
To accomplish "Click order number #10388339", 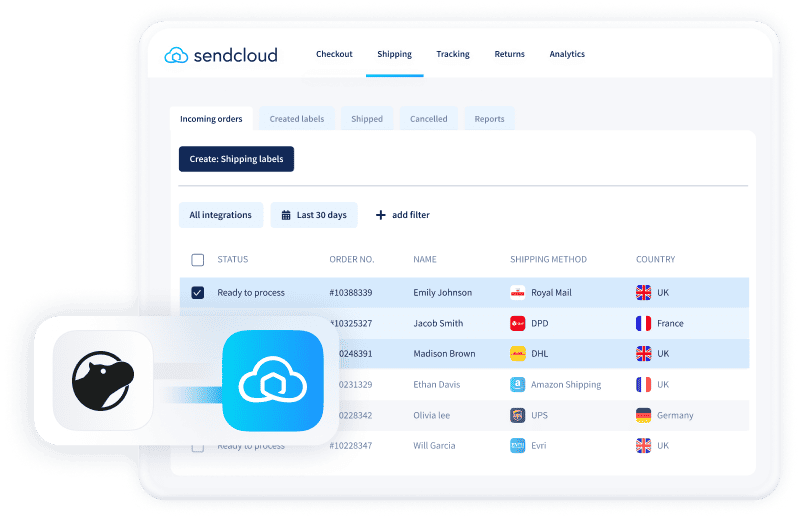I will click(x=351, y=293).
